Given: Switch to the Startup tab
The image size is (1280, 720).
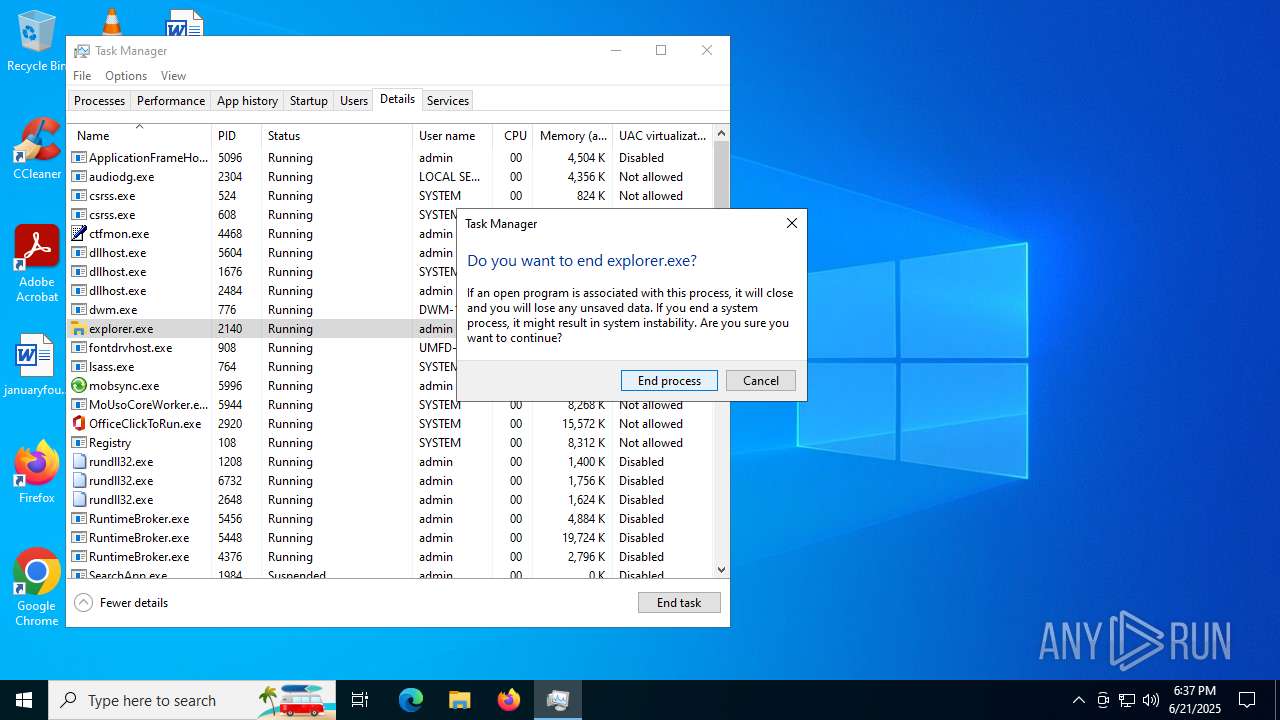Looking at the screenshot, I should tap(309, 101).
